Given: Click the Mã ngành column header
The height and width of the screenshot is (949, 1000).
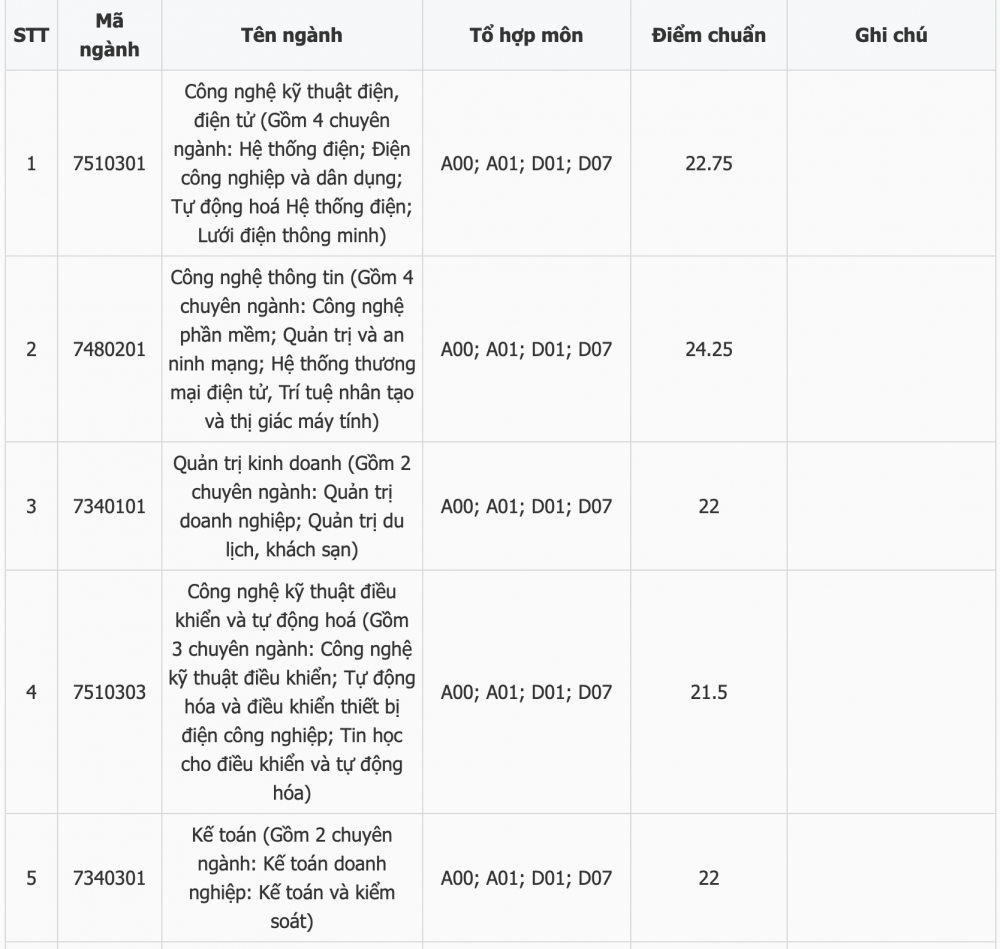Looking at the screenshot, I should [x=110, y=35].
